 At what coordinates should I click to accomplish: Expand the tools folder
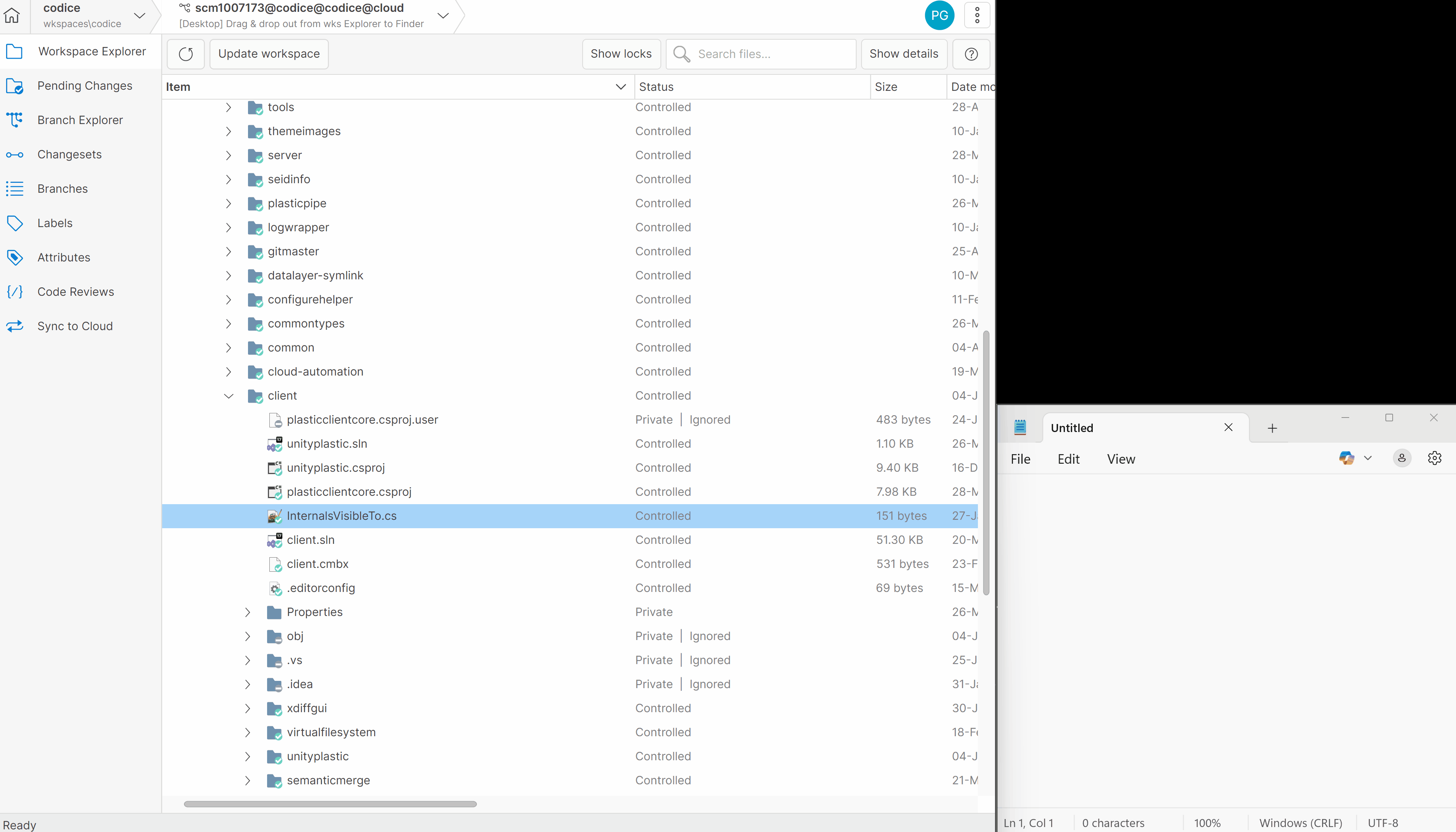click(x=229, y=107)
